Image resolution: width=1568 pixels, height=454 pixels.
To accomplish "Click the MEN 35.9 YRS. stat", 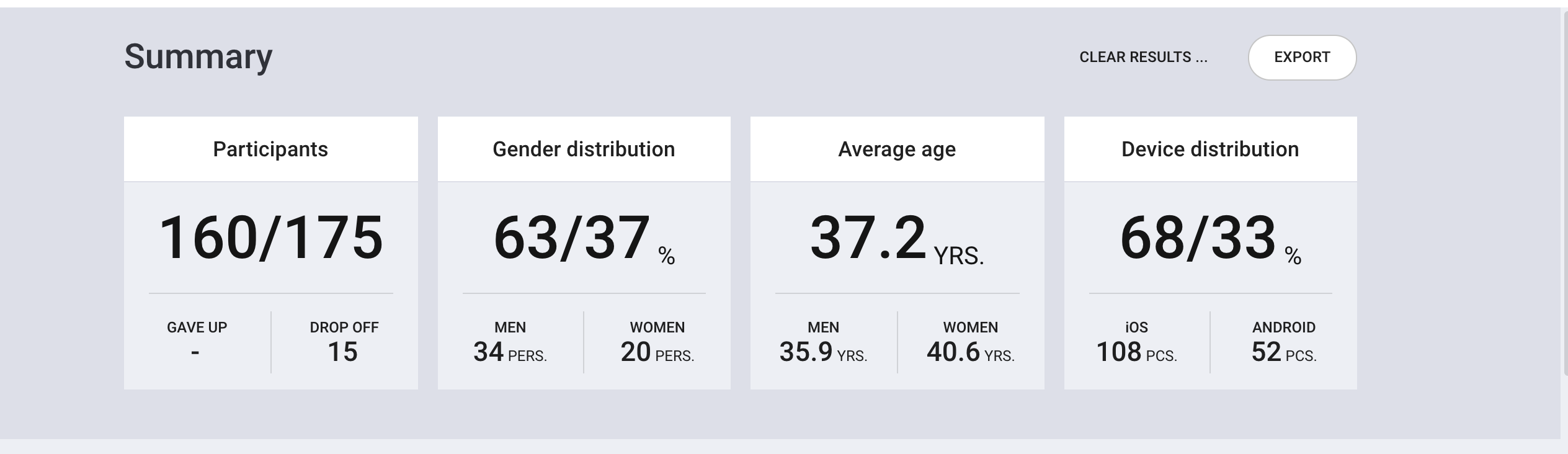I will (x=823, y=342).
